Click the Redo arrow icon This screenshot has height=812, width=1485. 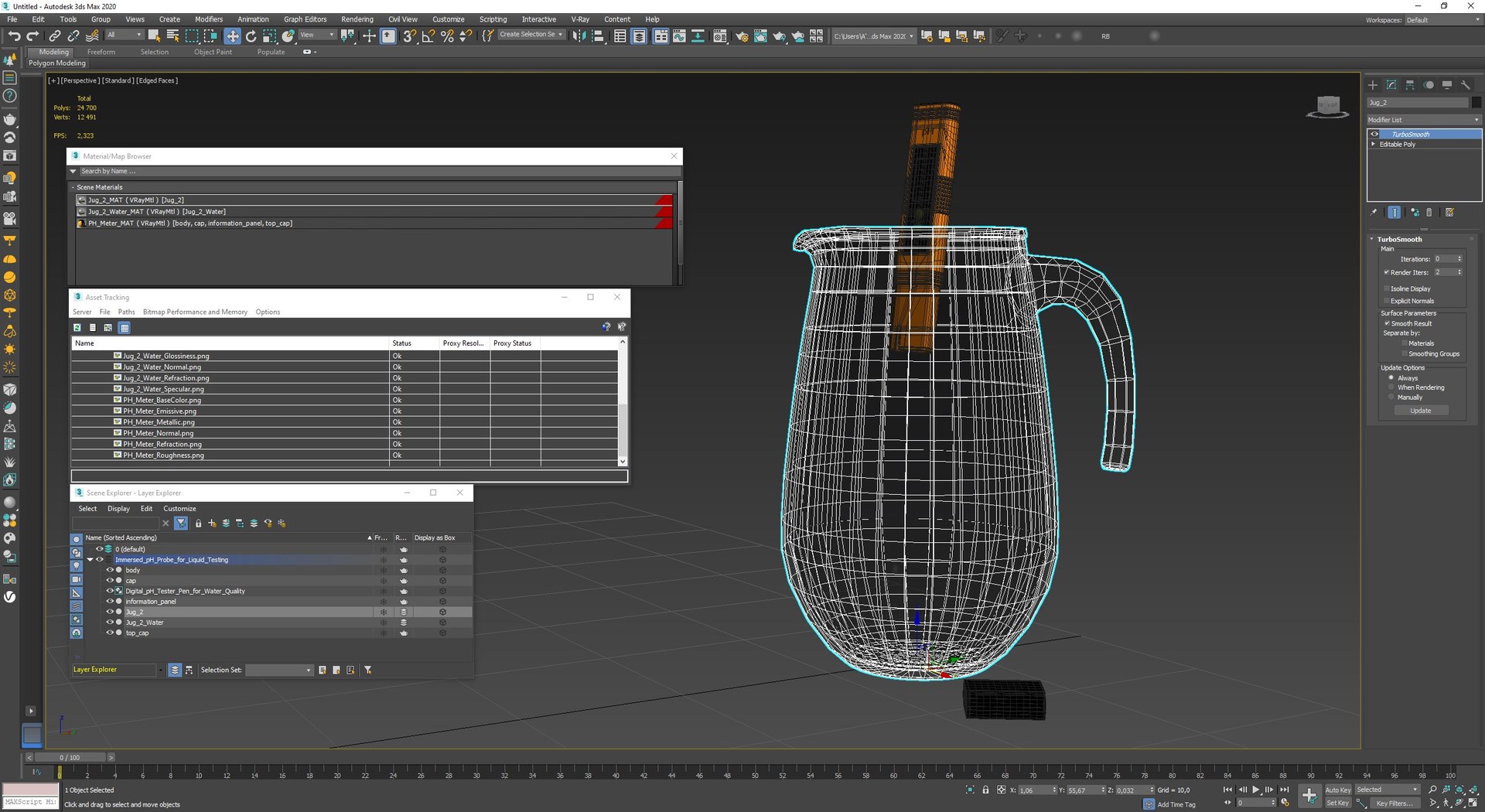[32, 36]
